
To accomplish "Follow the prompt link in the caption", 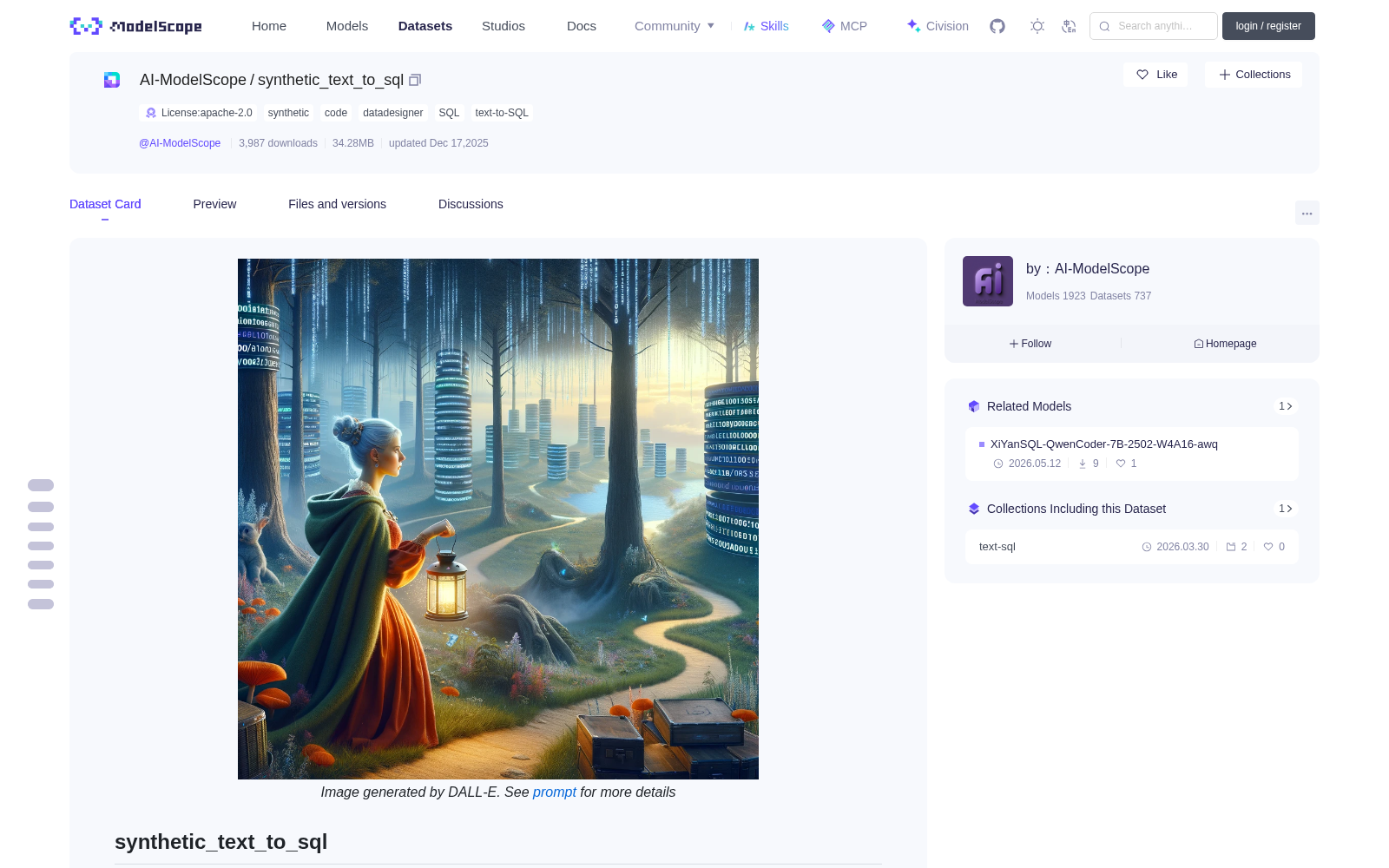I will [555, 792].
